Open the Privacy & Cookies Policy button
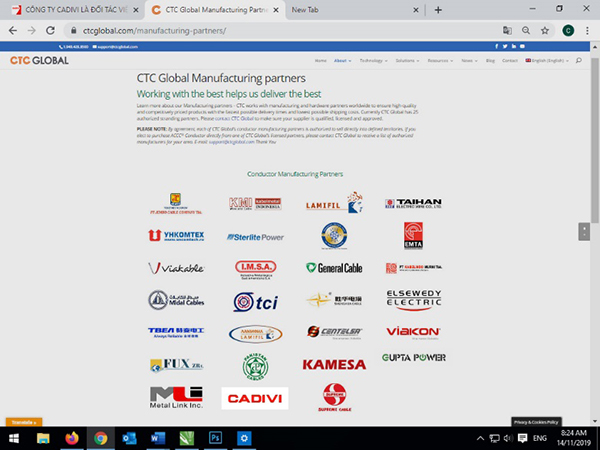 click(536, 422)
